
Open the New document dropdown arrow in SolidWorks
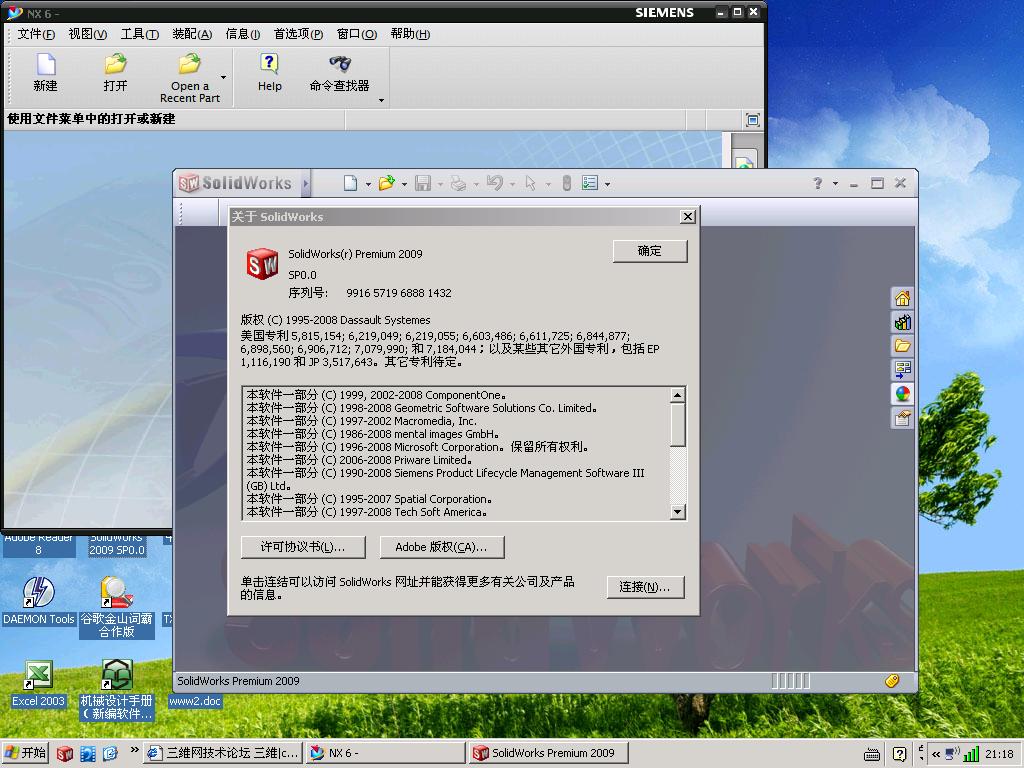tap(368, 185)
